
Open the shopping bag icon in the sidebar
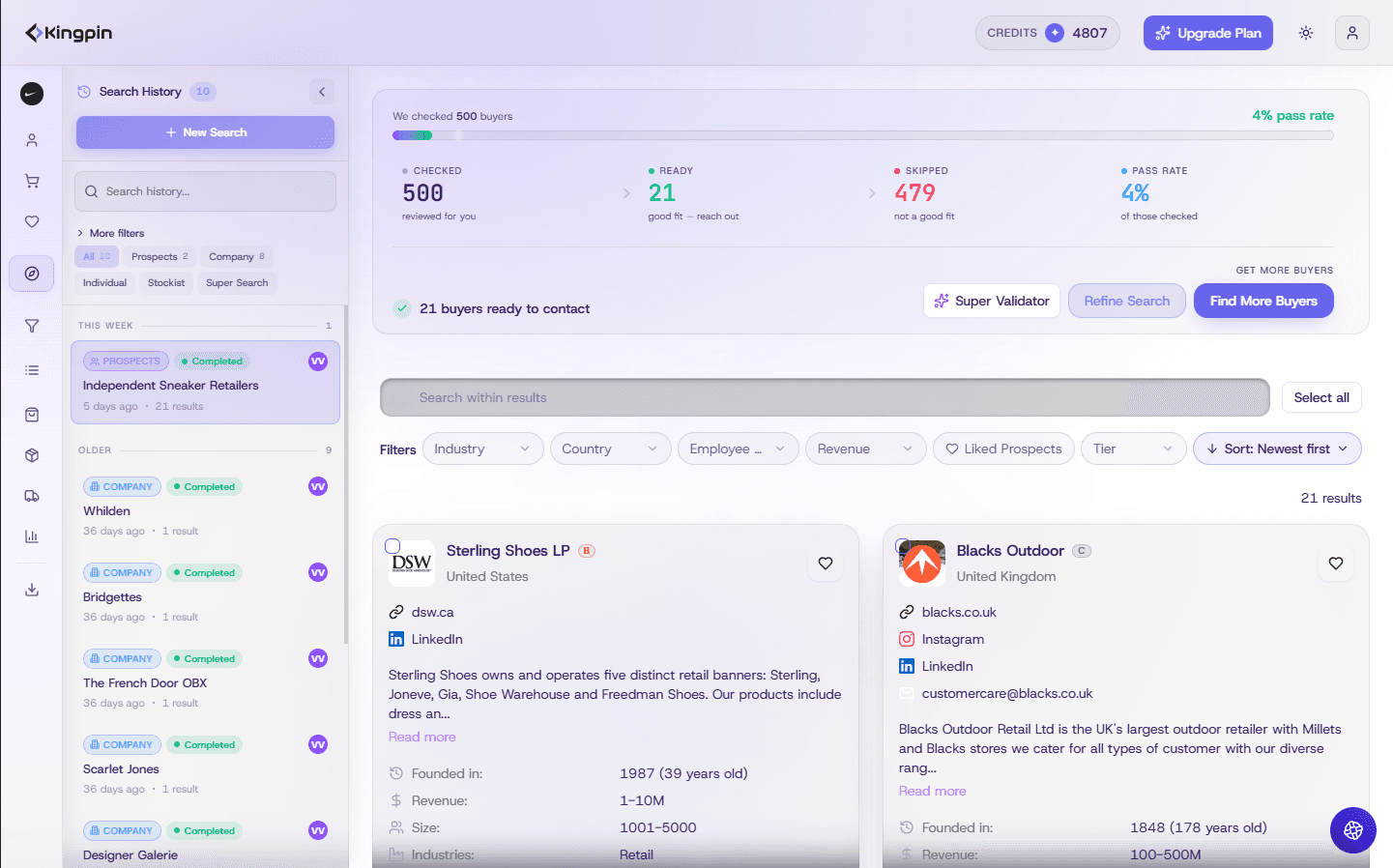click(x=32, y=415)
